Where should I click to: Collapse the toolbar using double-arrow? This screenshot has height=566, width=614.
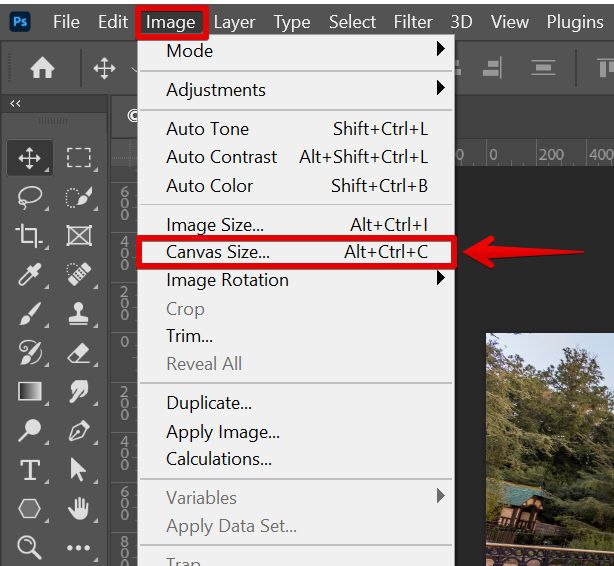[16, 104]
